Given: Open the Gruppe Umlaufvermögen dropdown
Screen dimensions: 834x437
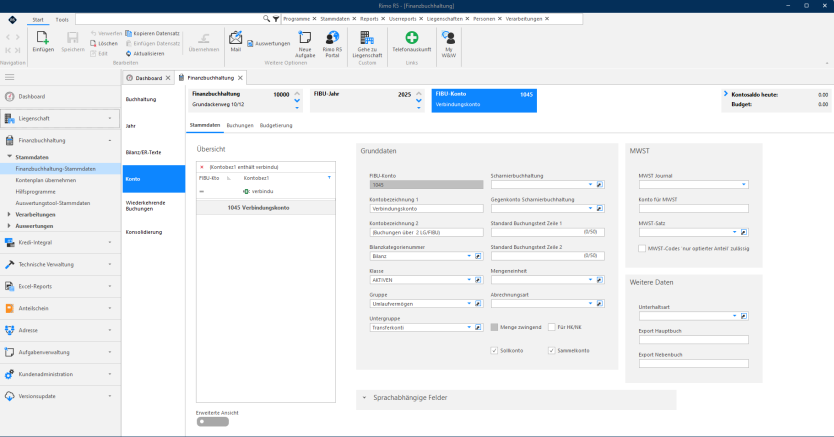Looking at the screenshot, I should 469,304.
